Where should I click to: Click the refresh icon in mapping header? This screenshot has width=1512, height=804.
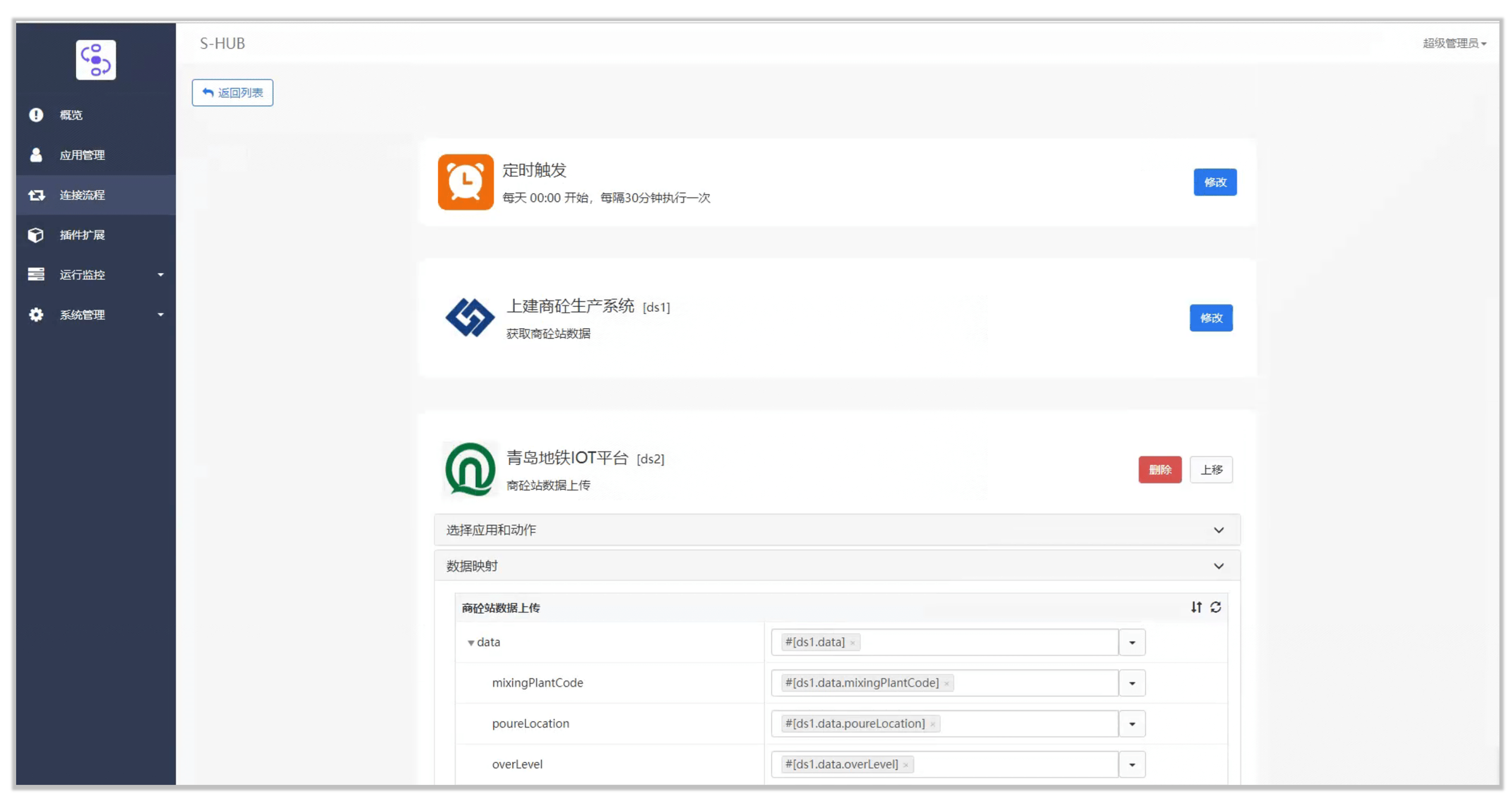tap(1216, 607)
